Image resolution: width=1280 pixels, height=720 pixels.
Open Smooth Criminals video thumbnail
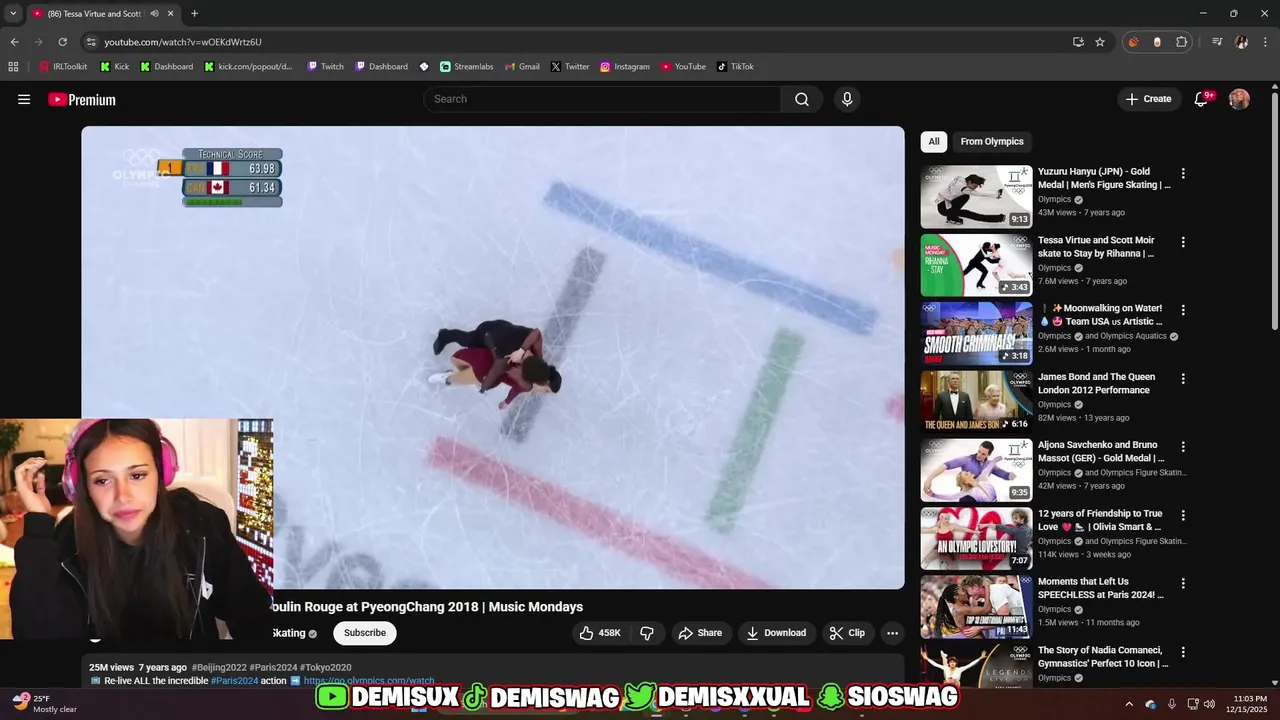(976, 333)
